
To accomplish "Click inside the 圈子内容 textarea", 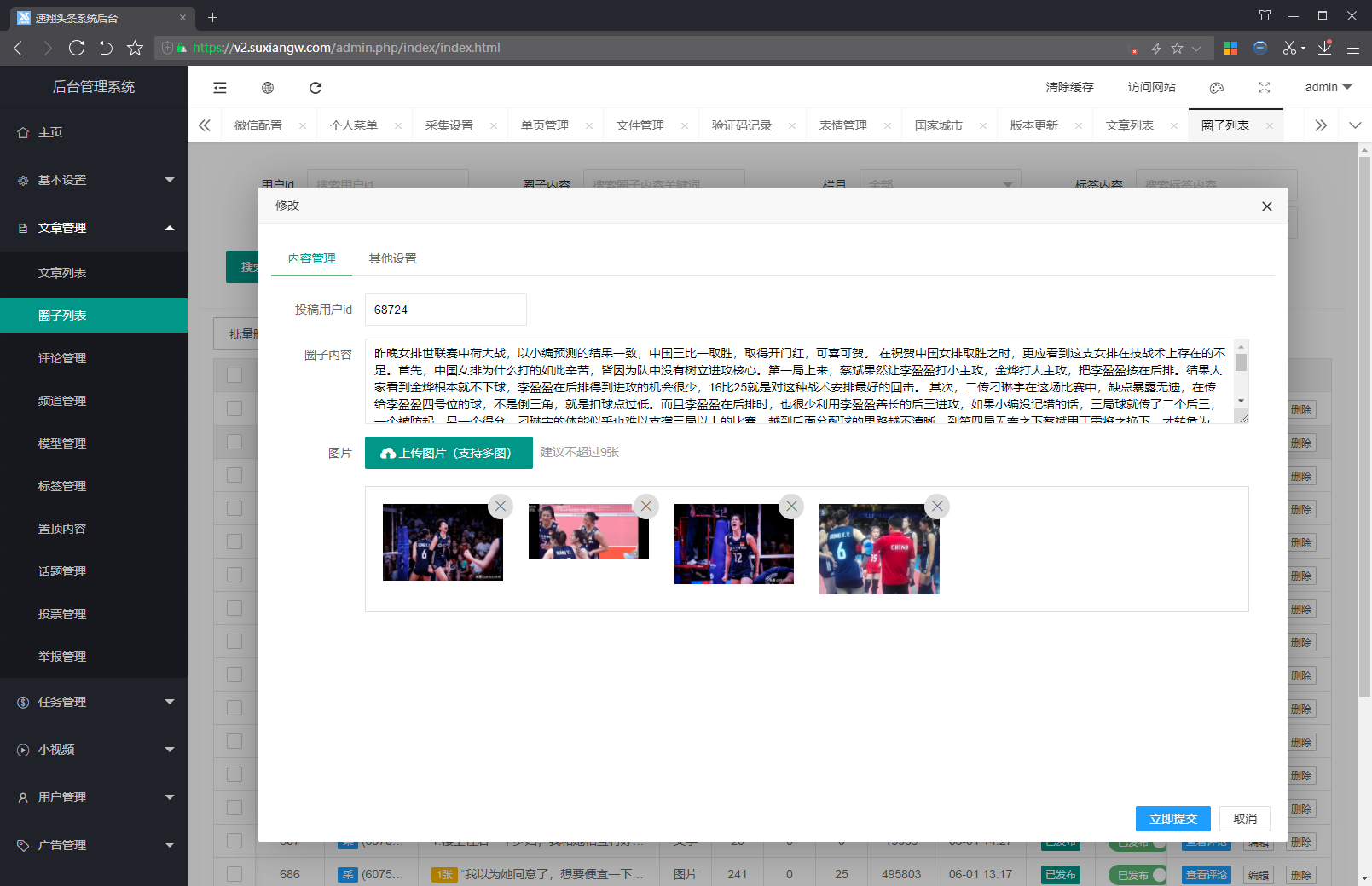I will pyautogui.click(x=800, y=381).
